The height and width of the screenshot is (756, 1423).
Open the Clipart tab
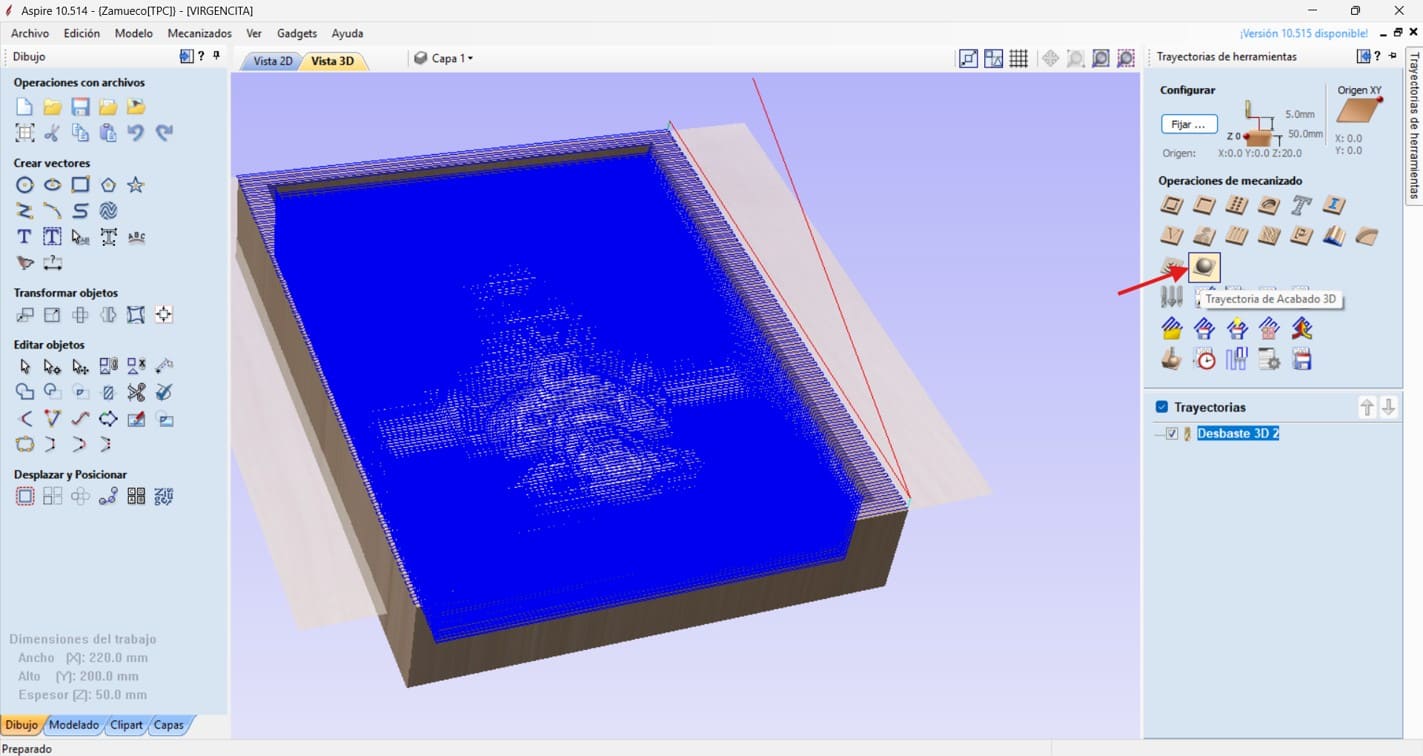pyautogui.click(x=127, y=725)
